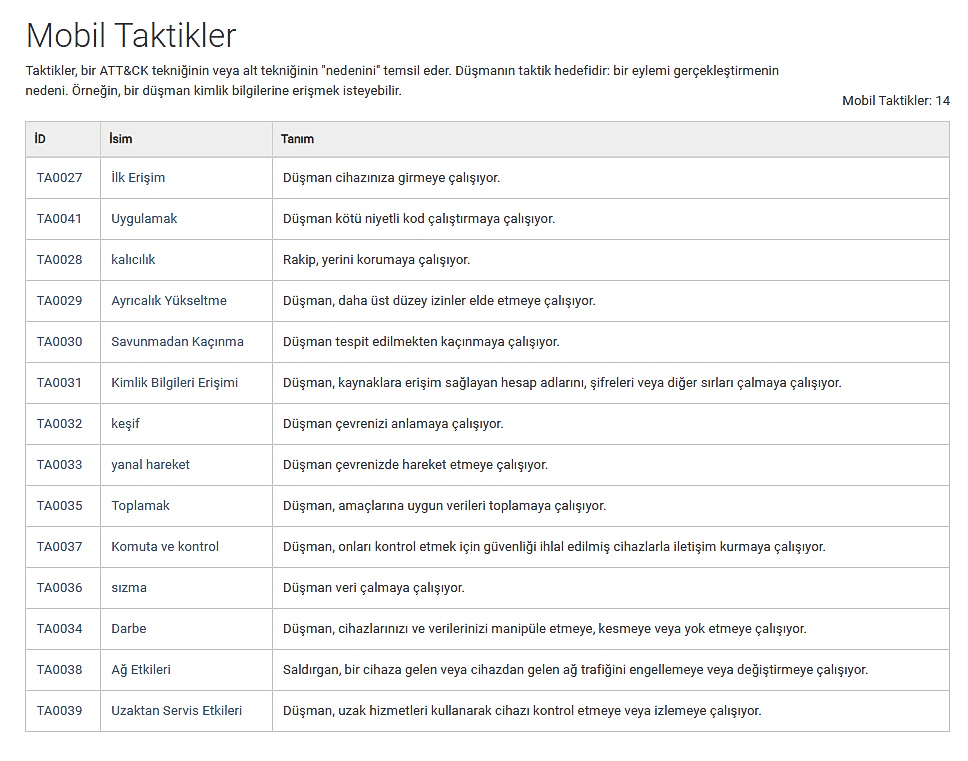Click the Ağ Etkileri link
Viewport: 968px width, 761px height.
point(141,670)
